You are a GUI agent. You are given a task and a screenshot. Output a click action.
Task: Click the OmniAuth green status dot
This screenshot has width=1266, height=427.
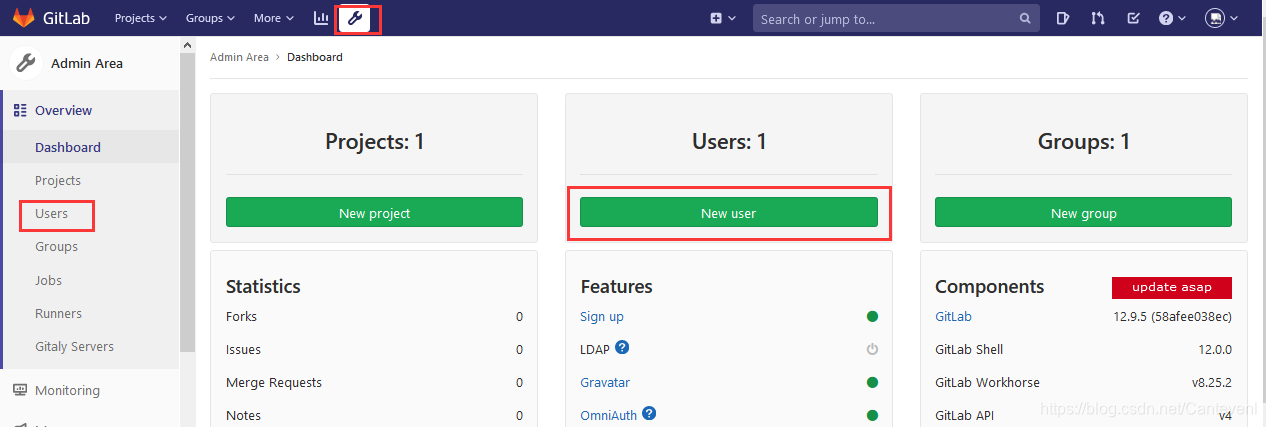point(872,415)
